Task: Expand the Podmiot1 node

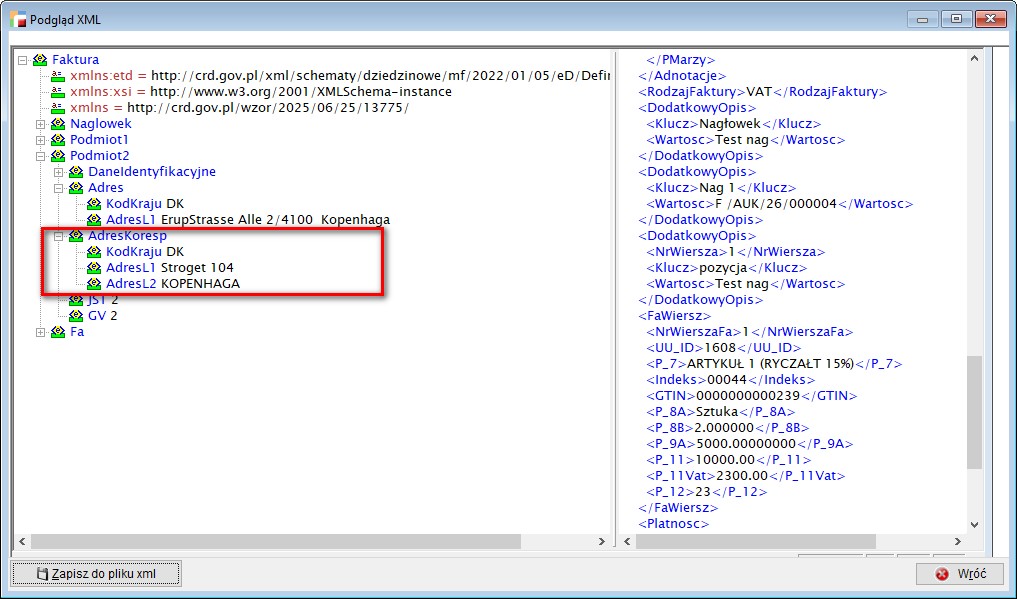Action: click(x=41, y=140)
